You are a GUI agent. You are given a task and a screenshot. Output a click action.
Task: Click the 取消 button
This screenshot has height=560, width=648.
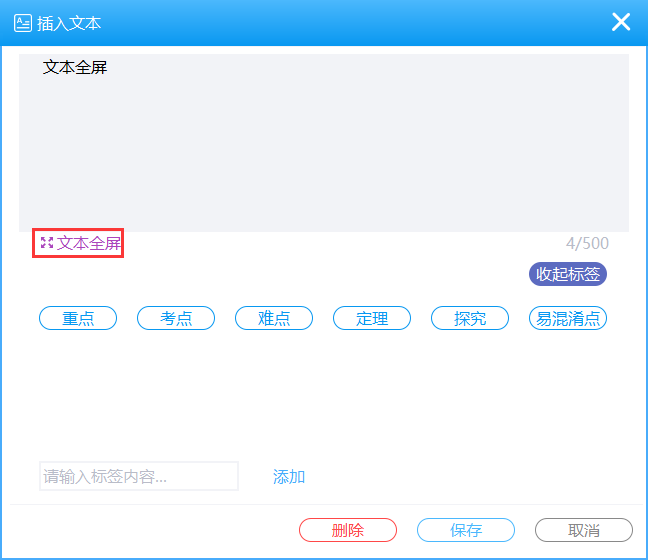[x=584, y=530]
